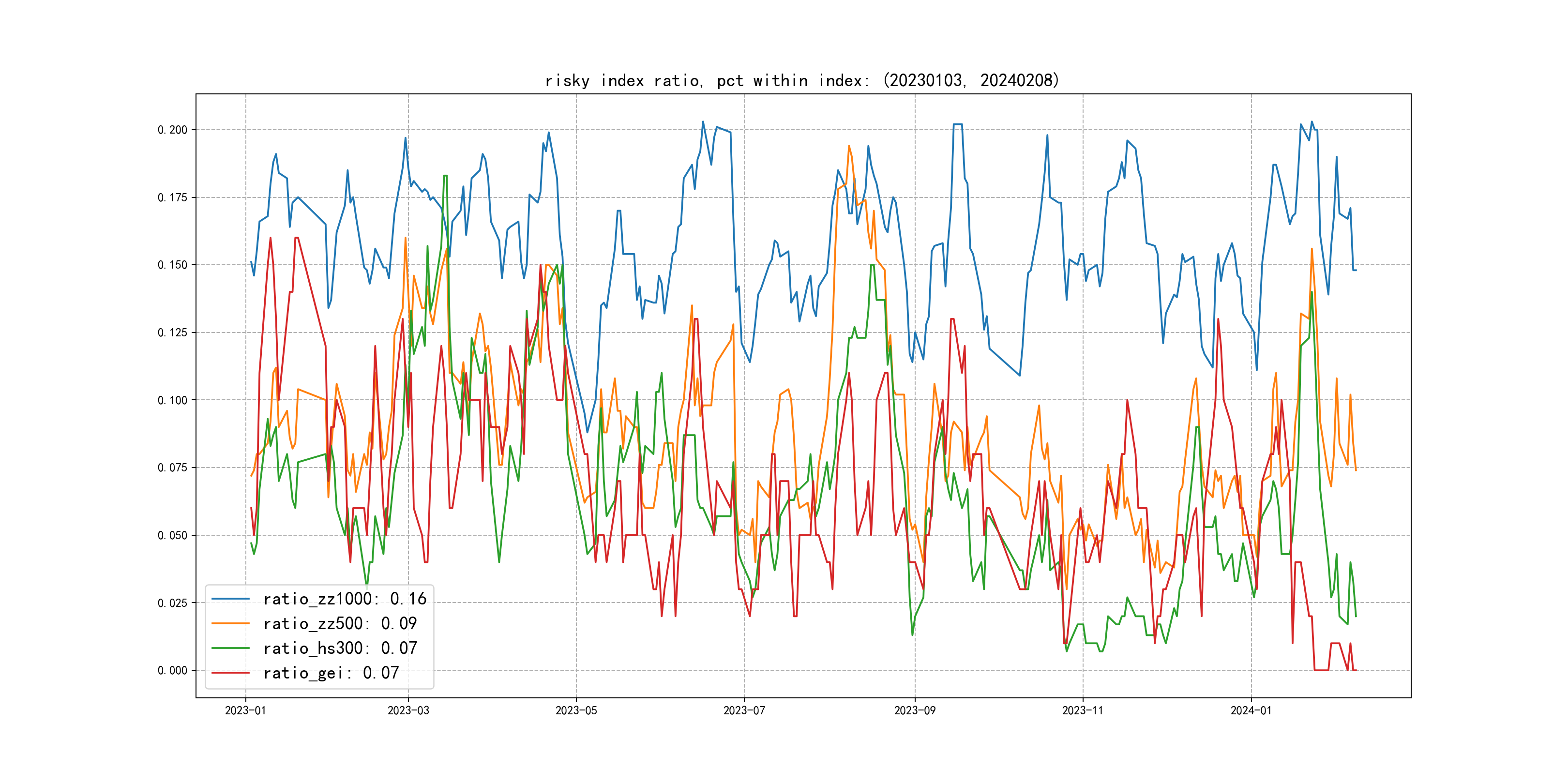Select the legend text ratio_hs300: 0.07
Screen dimensions: 1568x784
[x=340, y=648]
